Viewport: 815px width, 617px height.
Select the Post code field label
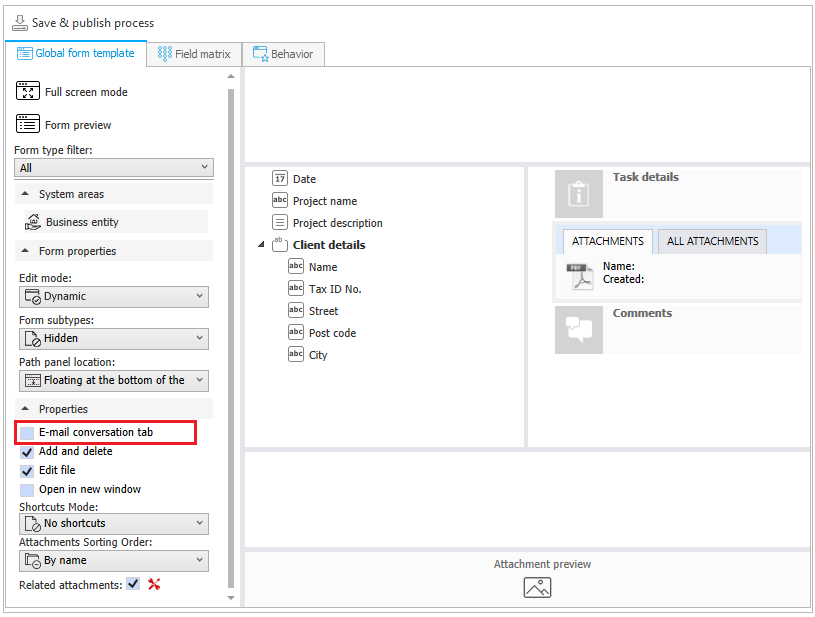coord(333,333)
